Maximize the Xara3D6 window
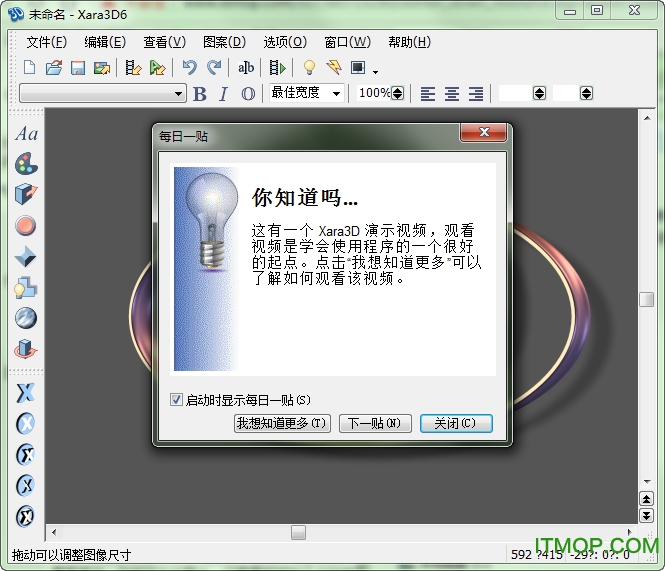The height and width of the screenshot is (571, 665). coord(597,10)
